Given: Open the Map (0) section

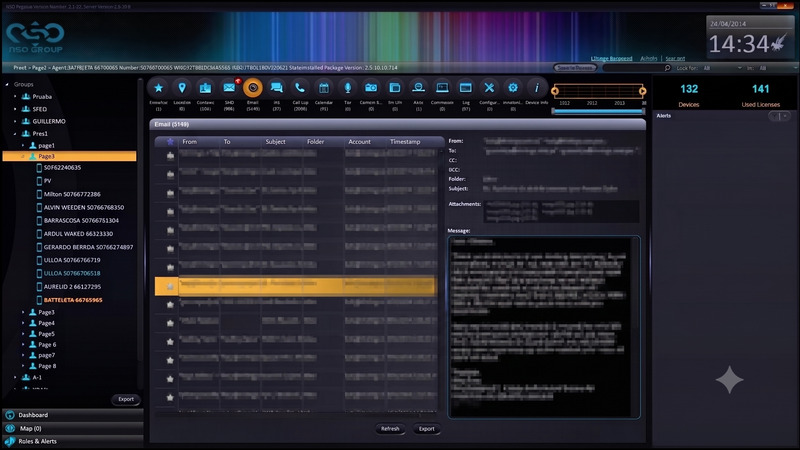Looking at the screenshot, I should point(73,429).
